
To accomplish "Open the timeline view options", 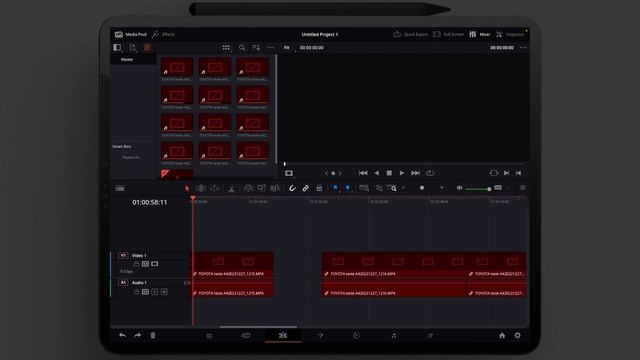I will [120, 189].
